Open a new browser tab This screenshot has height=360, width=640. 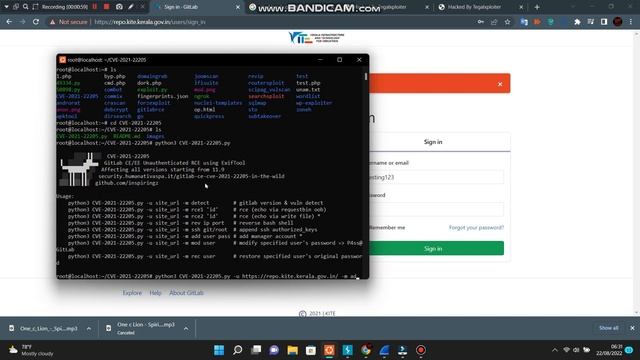pos(537,7)
